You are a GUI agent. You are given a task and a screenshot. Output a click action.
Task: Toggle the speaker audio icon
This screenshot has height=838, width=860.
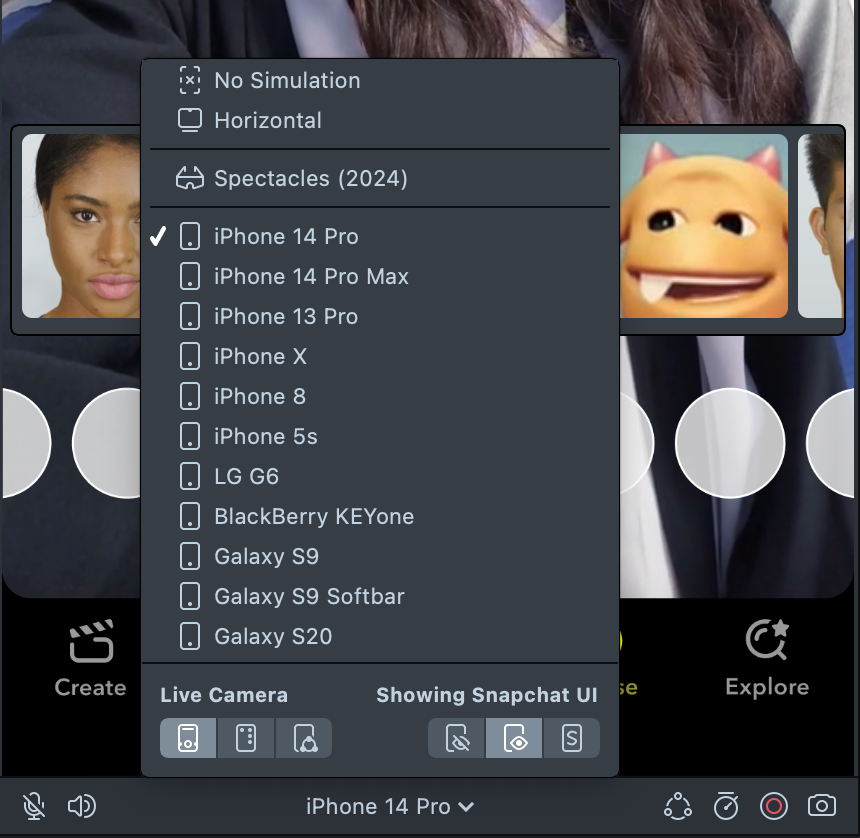coord(81,806)
